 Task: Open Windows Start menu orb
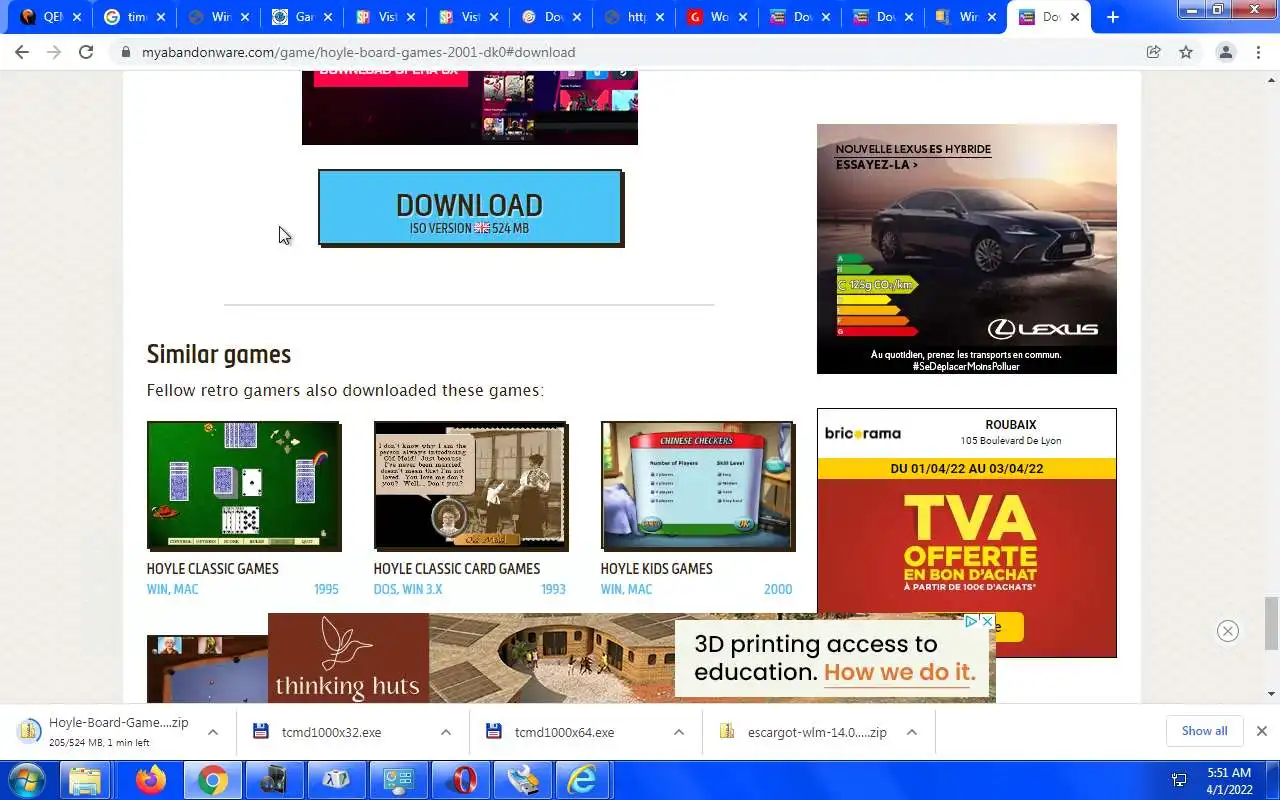coord(27,780)
